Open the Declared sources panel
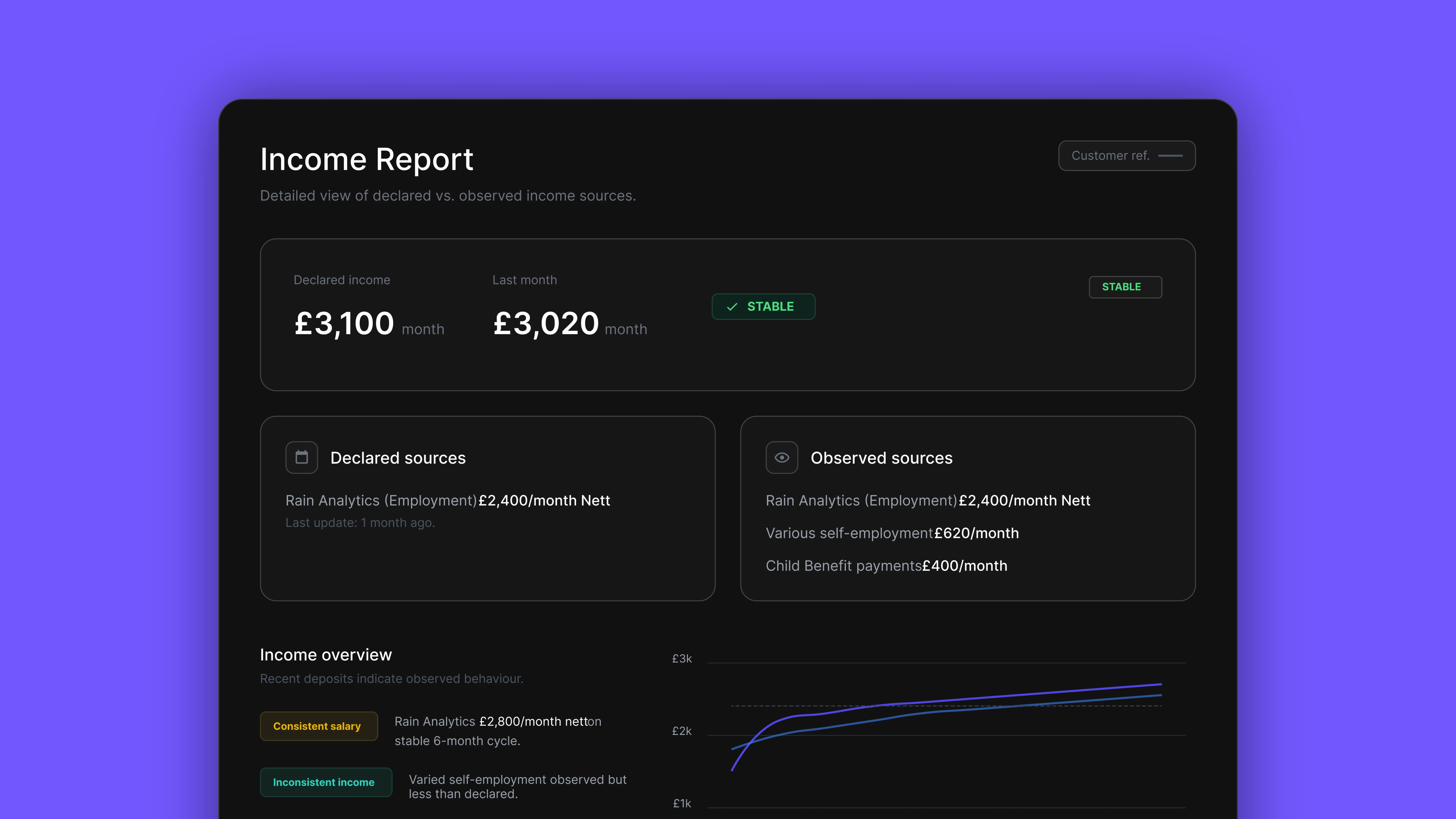Viewport: 1456px width, 819px height. click(487, 509)
